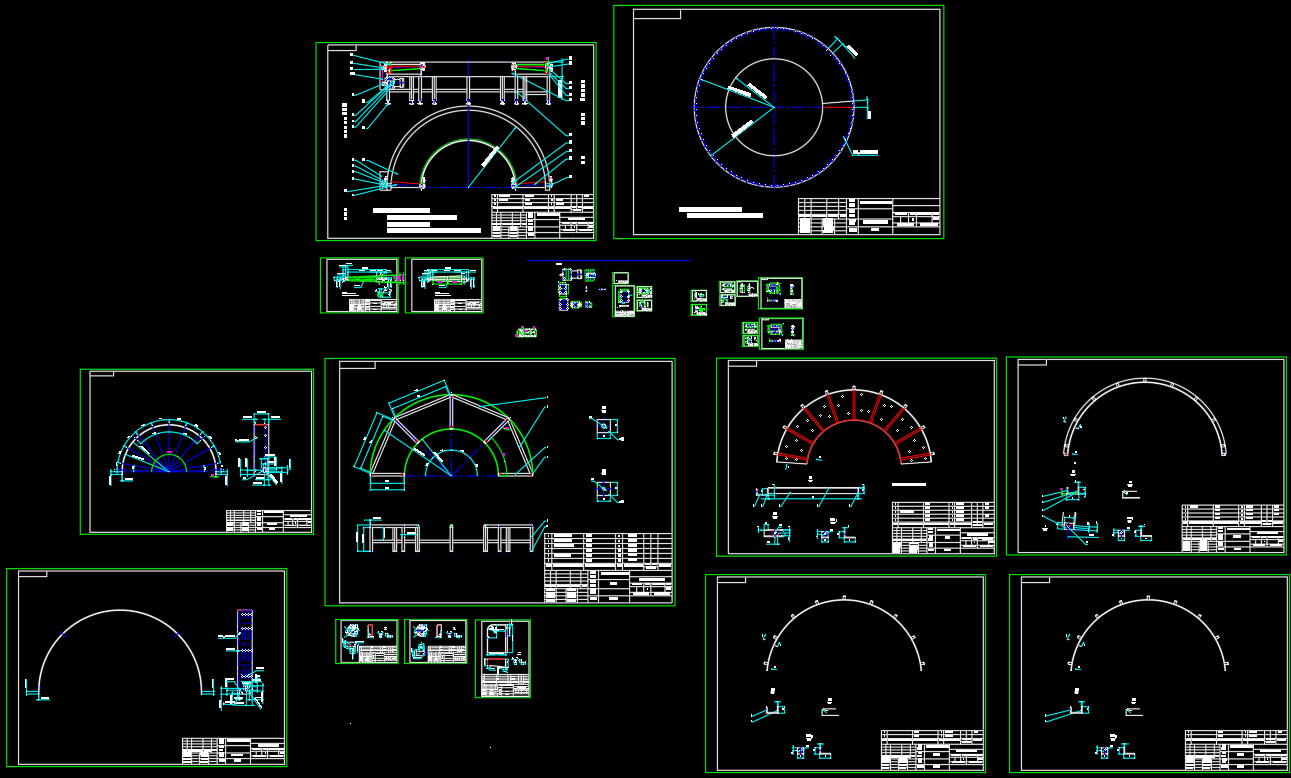The width and height of the screenshot is (1291, 778).
Task: Select the sheet with the full blue dashed circle
Action: coord(778,122)
